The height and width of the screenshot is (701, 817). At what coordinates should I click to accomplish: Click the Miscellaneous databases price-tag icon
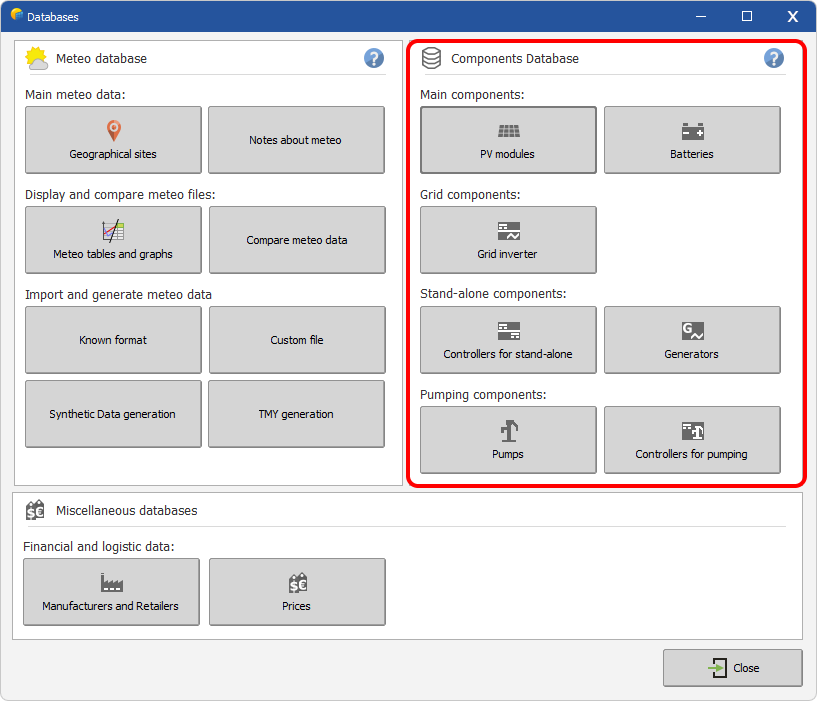(x=35, y=510)
